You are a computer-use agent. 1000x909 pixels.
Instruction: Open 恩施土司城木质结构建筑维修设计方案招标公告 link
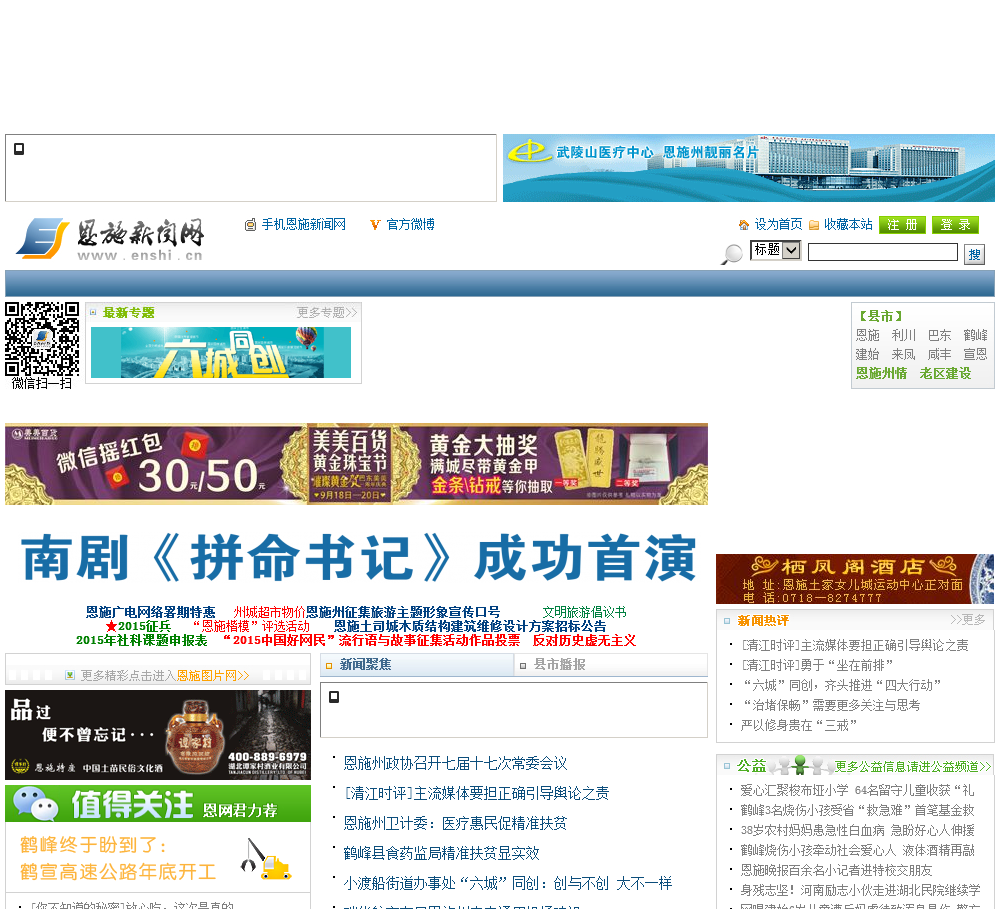470,626
